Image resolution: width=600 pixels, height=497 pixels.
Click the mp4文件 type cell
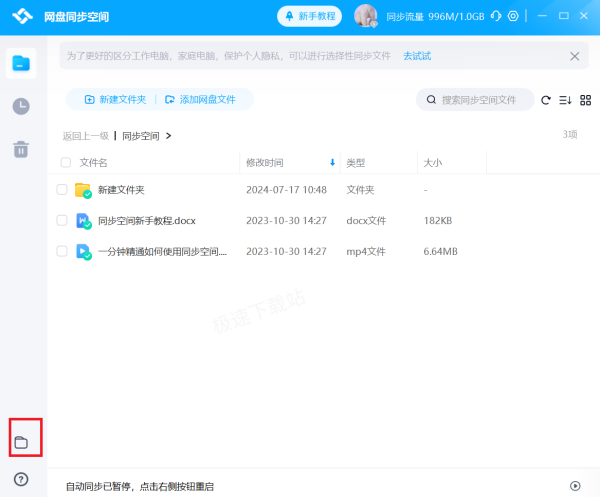click(366, 251)
